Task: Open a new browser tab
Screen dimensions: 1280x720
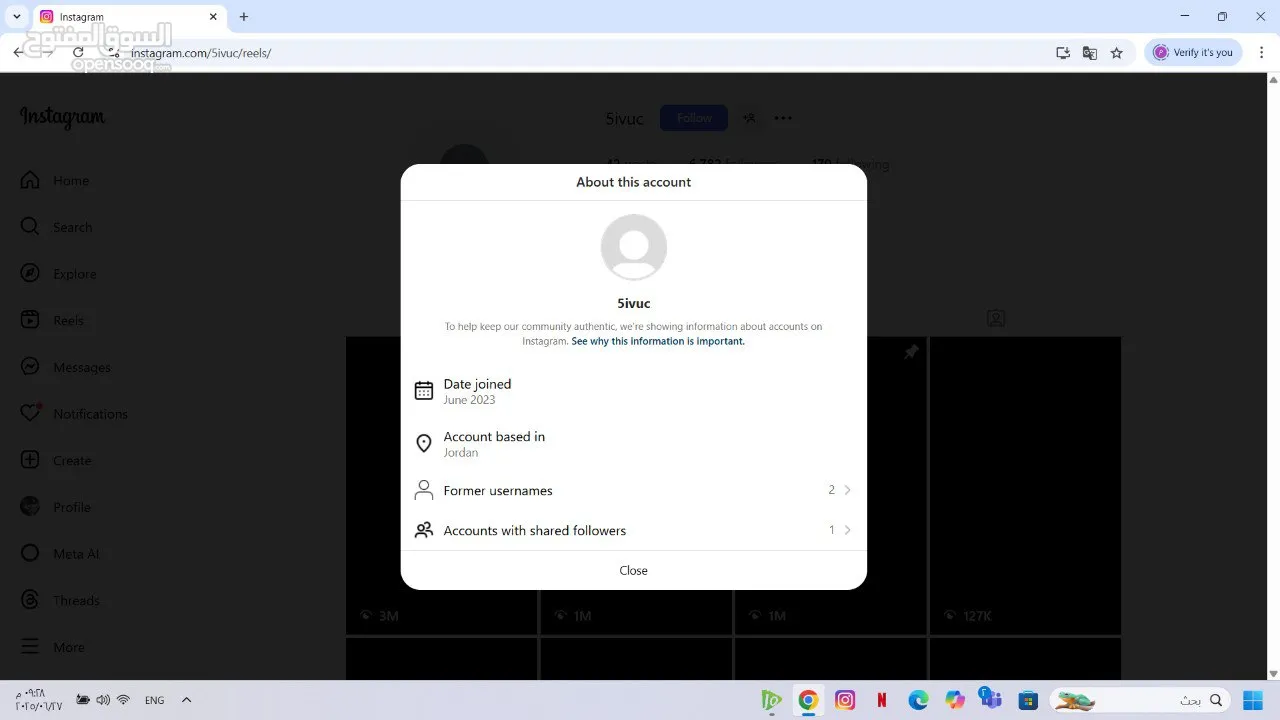Action: pos(244,17)
